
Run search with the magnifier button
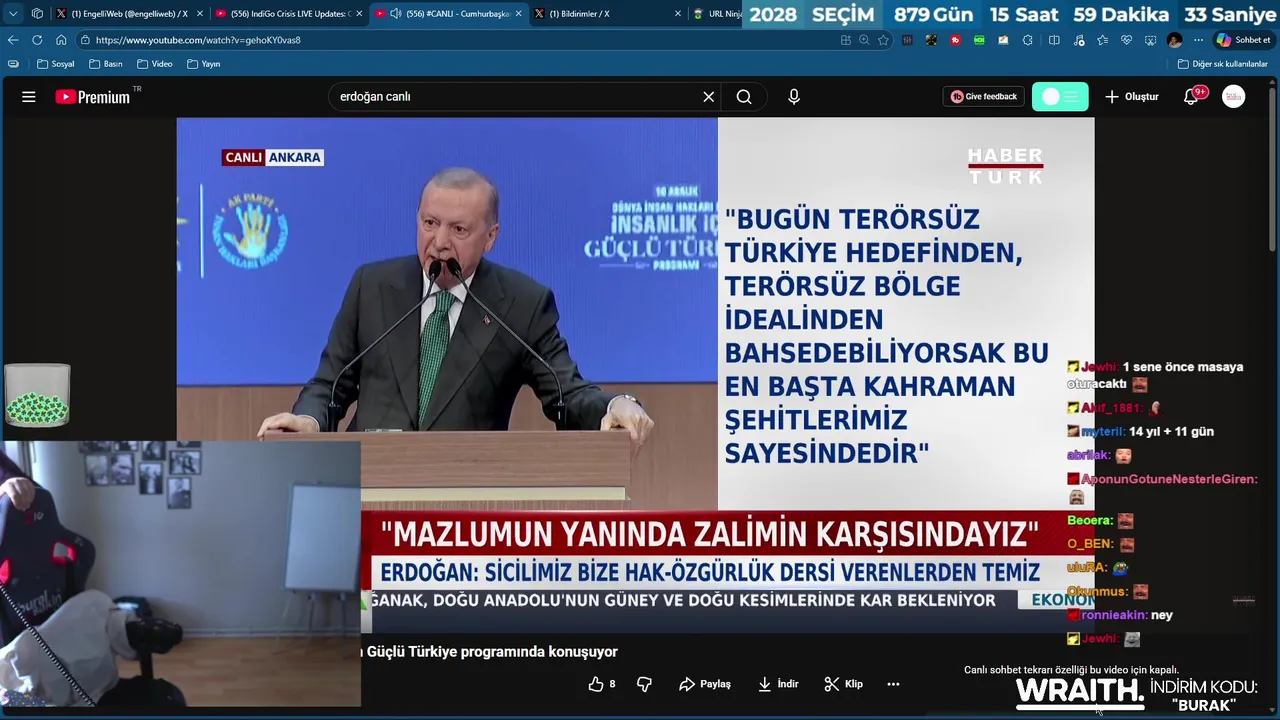tap(744, 97)
